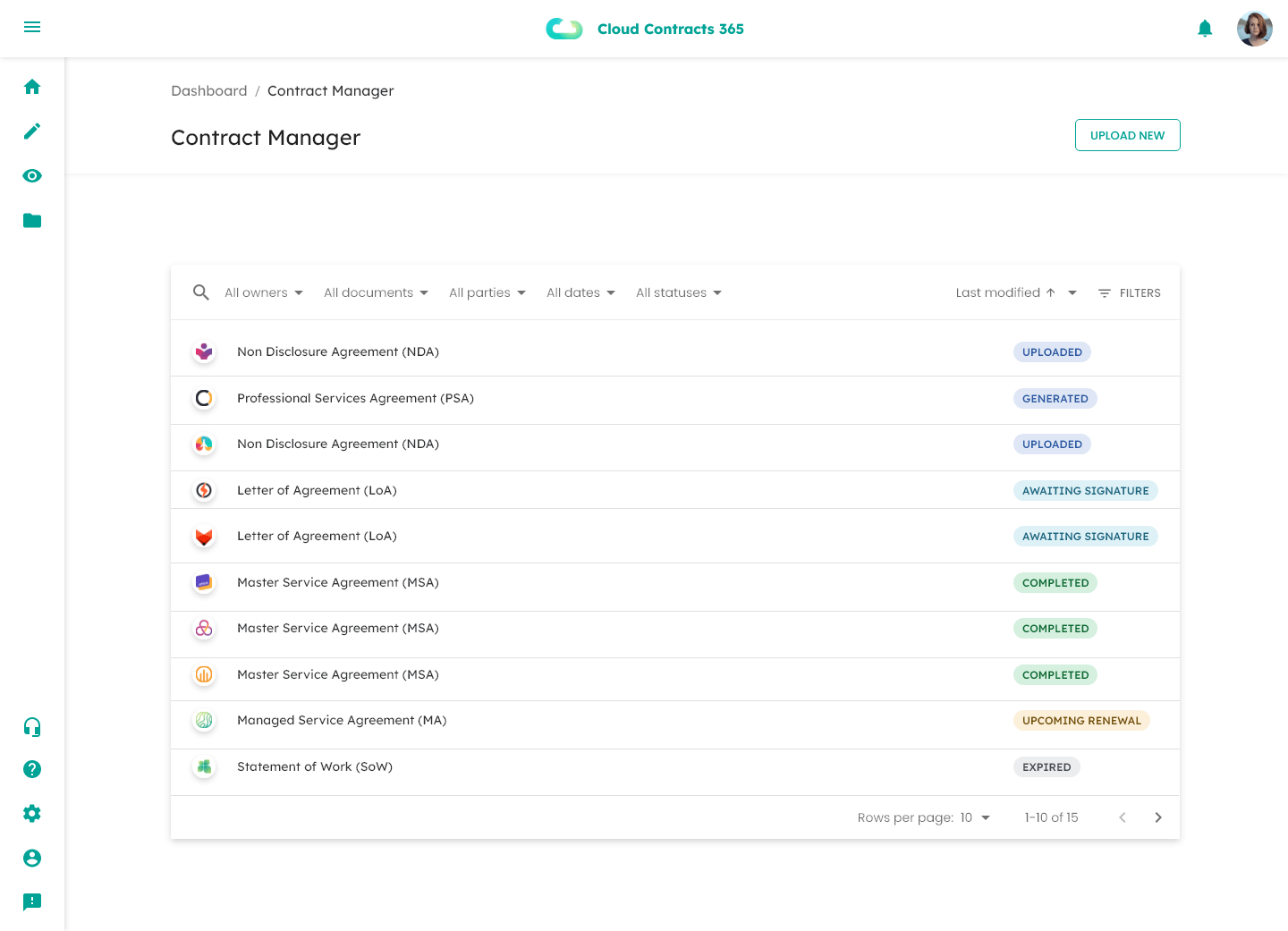
Task: Expand the All dates filter
Action: pos(580,292)
